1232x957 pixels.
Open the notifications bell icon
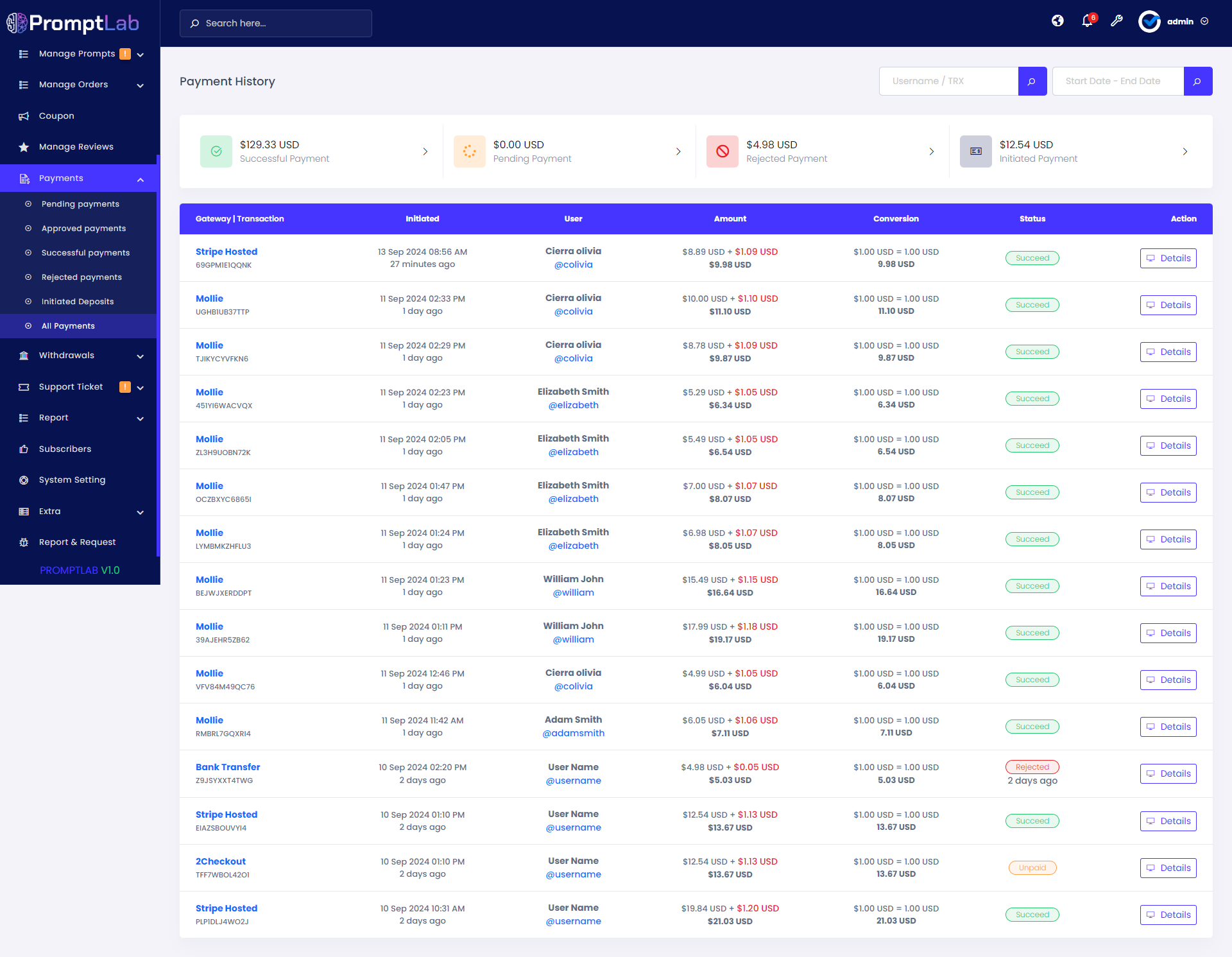point(1087,21)
